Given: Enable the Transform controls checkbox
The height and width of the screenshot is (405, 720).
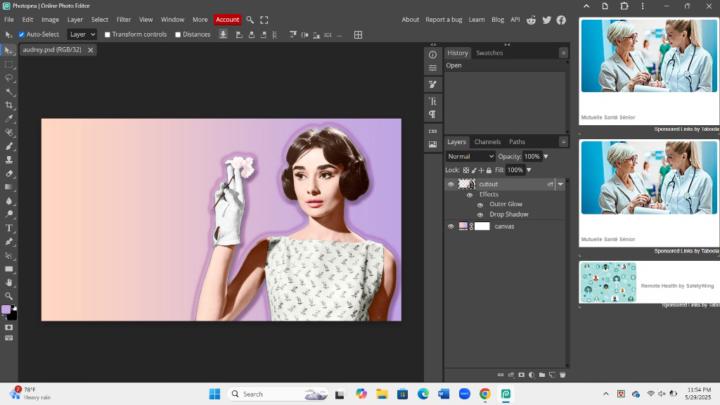Looking at the screenshot, I should (108, 34).
